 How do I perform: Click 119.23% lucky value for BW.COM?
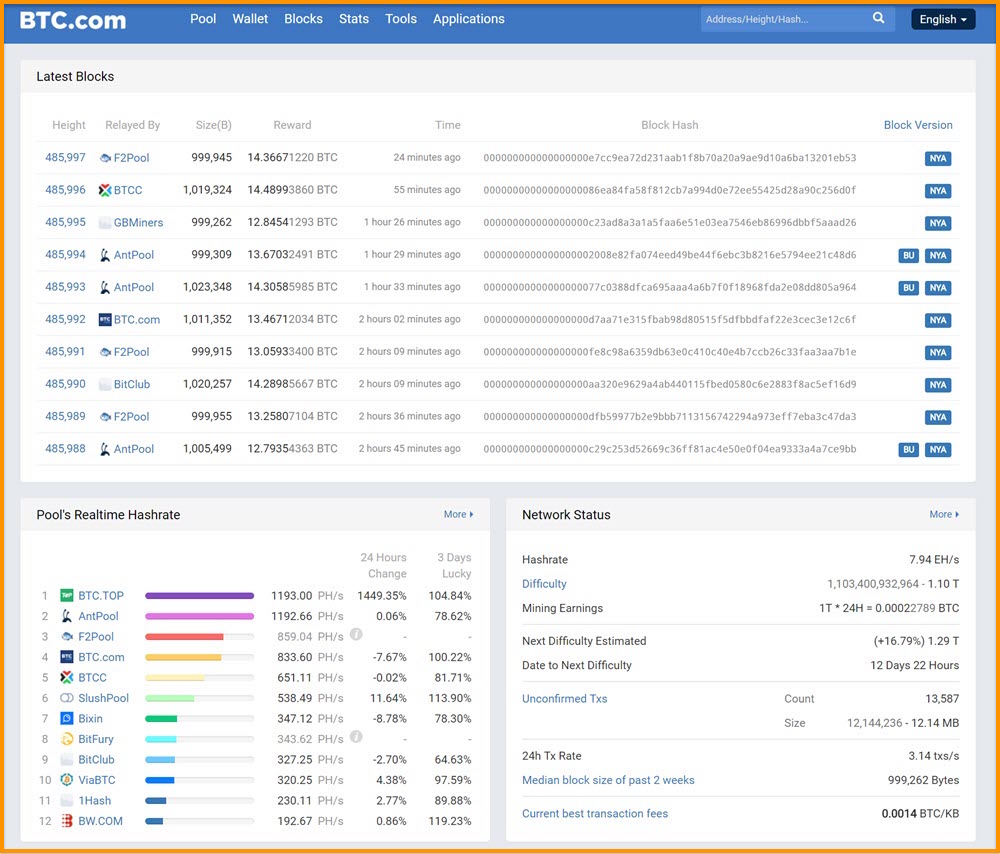450,821
